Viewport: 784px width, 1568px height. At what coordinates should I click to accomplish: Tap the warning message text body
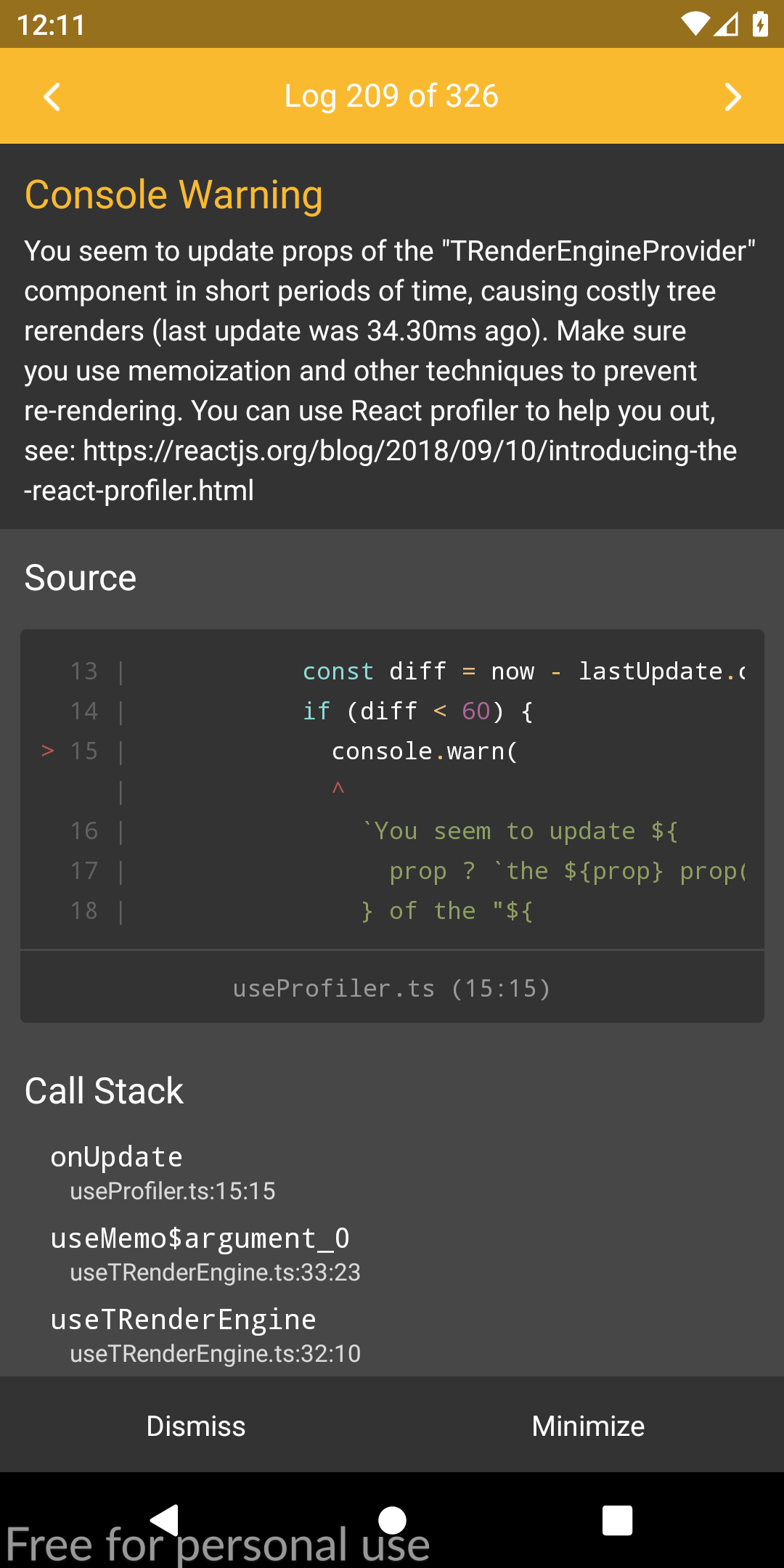click(x=391, y=370)
